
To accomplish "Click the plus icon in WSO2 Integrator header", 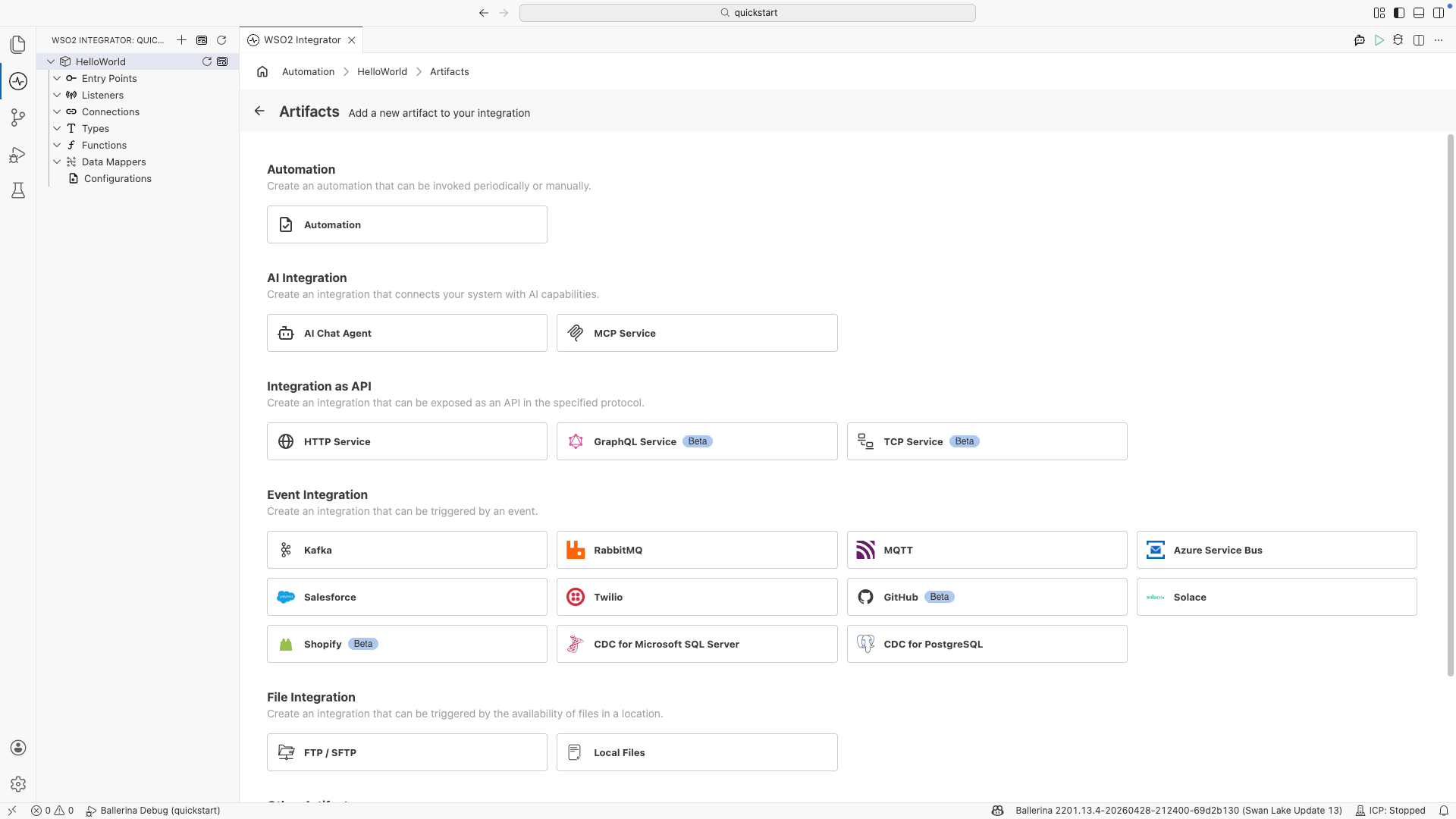I will pyautogui.click(x=181, y=40).
